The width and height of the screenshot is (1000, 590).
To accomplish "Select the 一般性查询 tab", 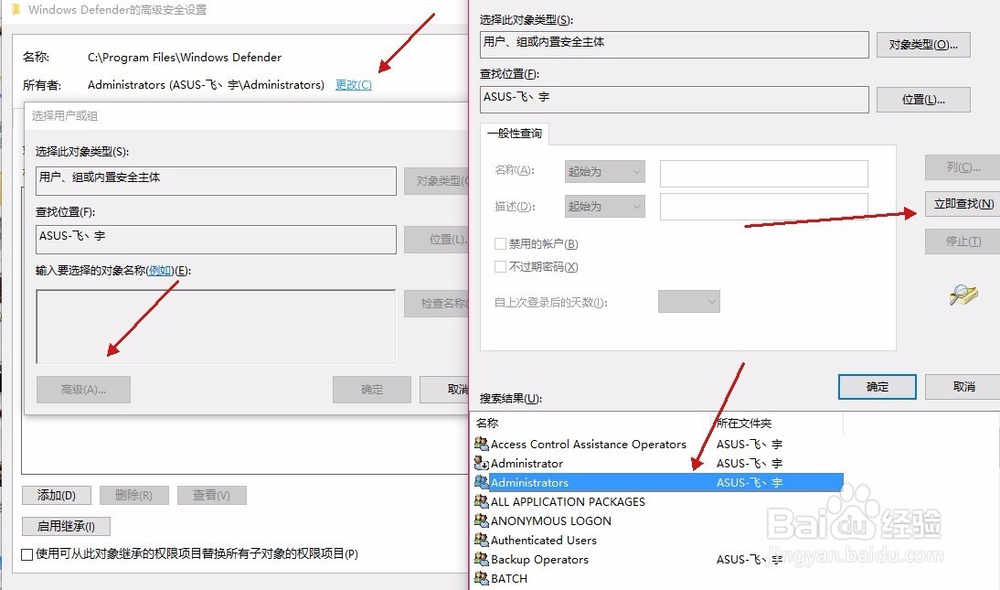I will [514, 133].
